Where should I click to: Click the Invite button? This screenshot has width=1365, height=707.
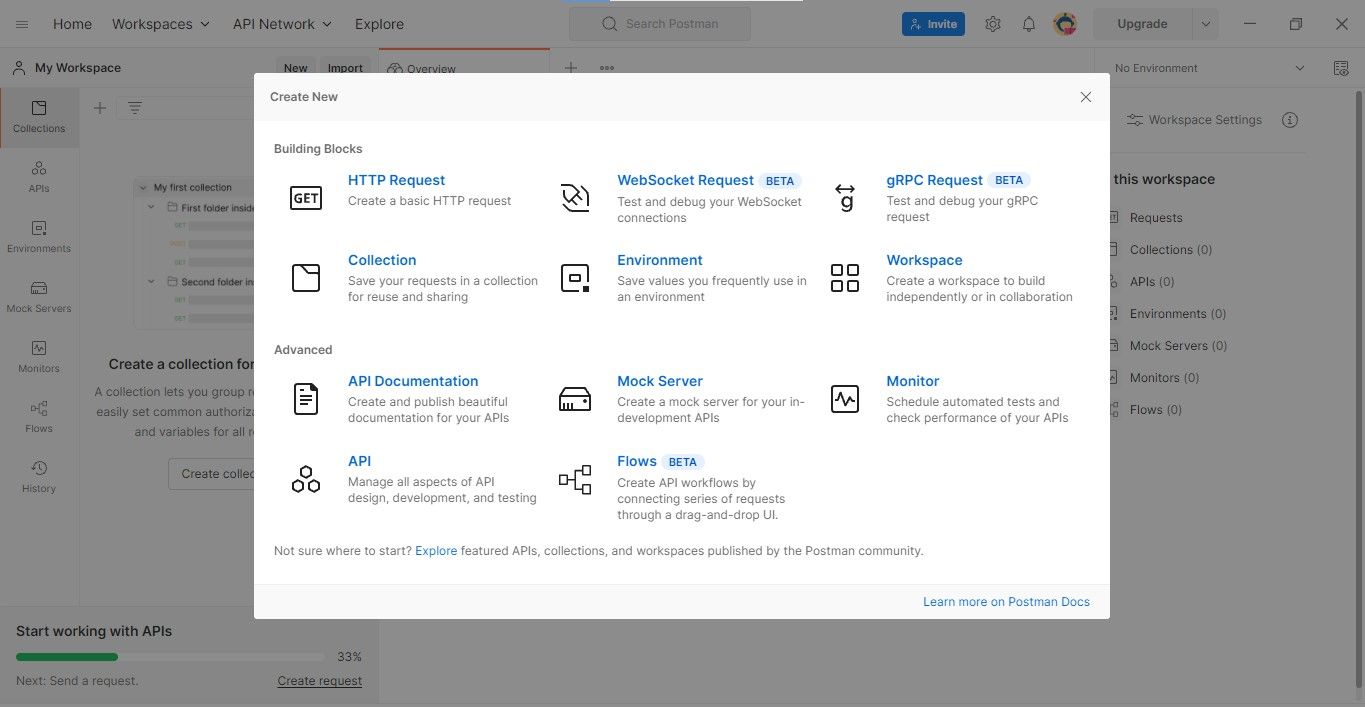[933, 24]
